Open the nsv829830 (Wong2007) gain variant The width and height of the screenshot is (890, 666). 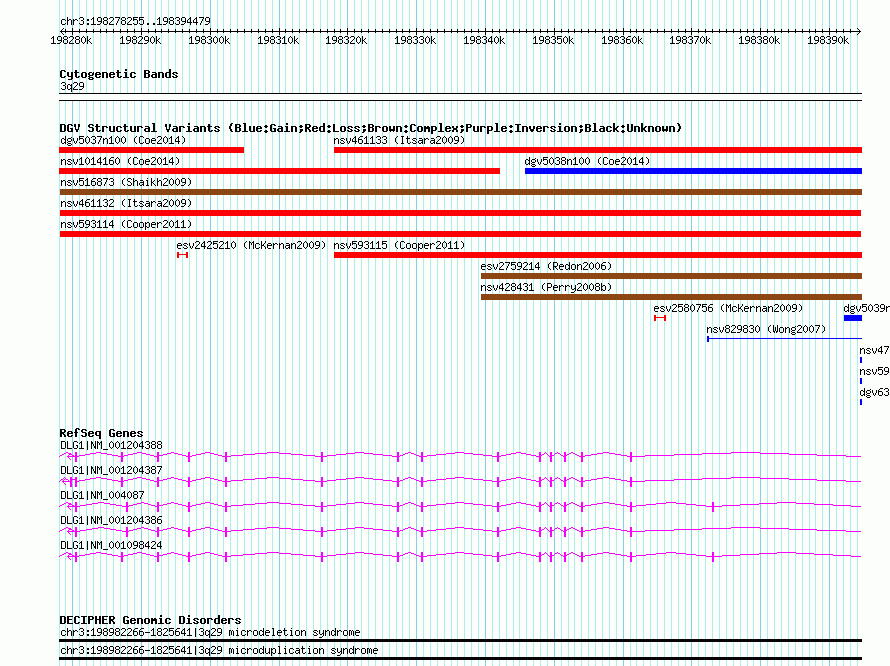click(784, 339)
